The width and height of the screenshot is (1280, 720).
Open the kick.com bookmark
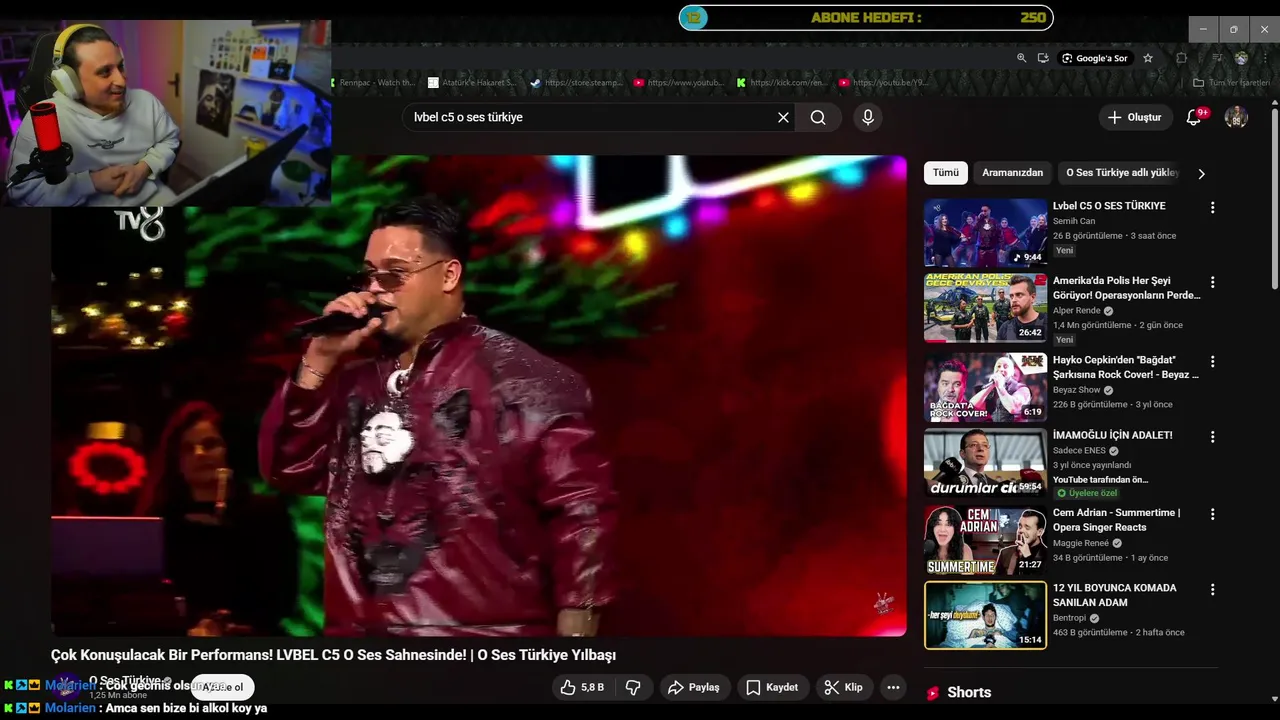pos(782,83)
